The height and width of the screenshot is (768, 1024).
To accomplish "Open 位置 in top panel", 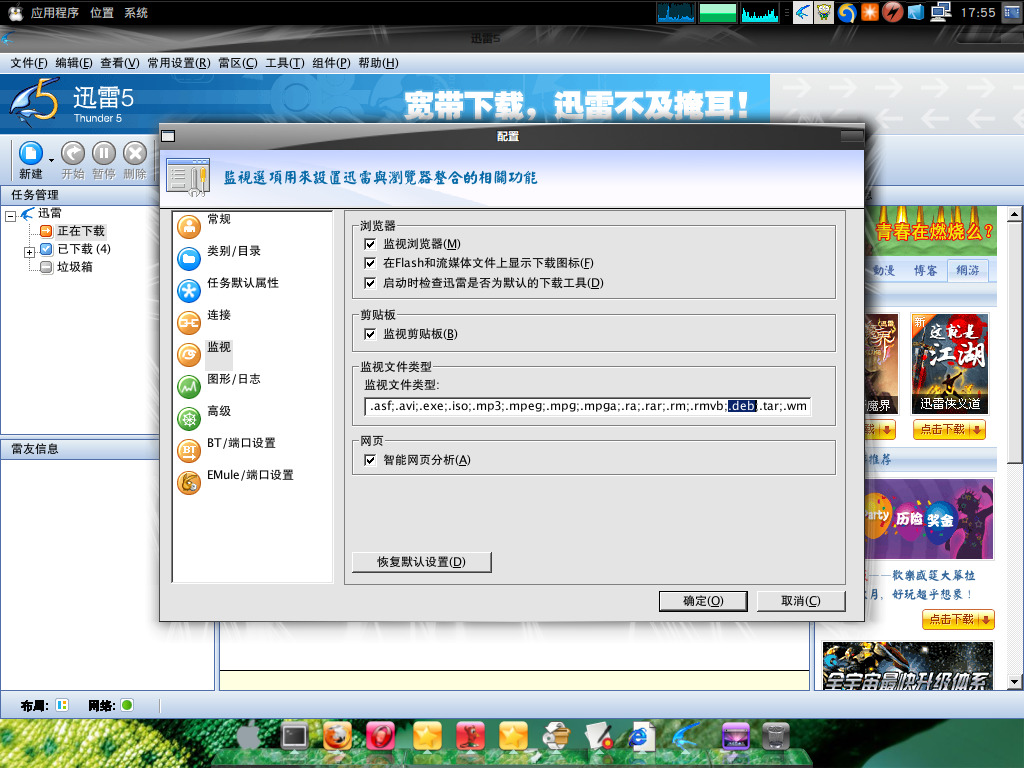I will click(x=101, y=12).
